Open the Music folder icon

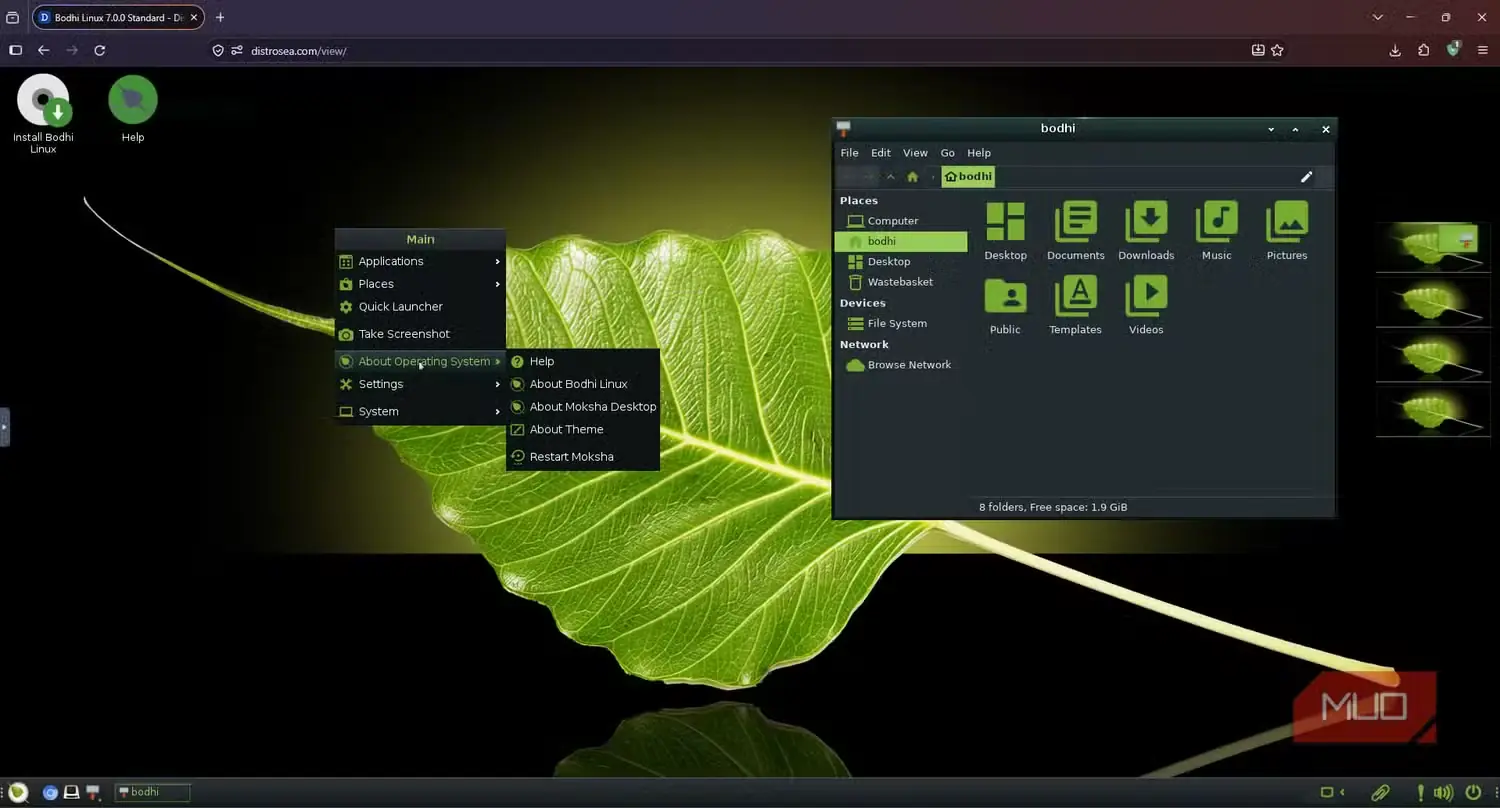coord(1217,222)
